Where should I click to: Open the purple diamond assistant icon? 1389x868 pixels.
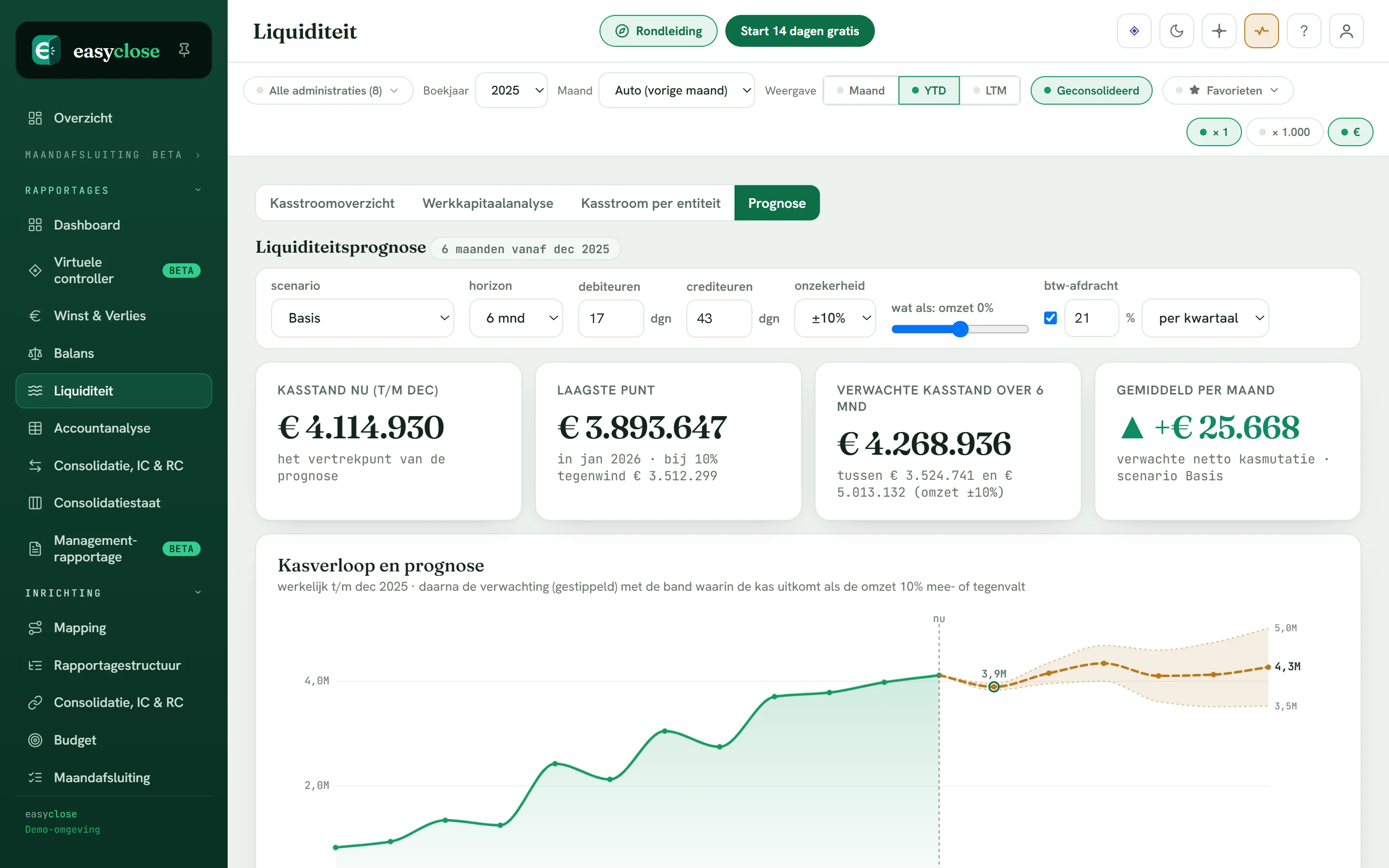coord(1134,31)
